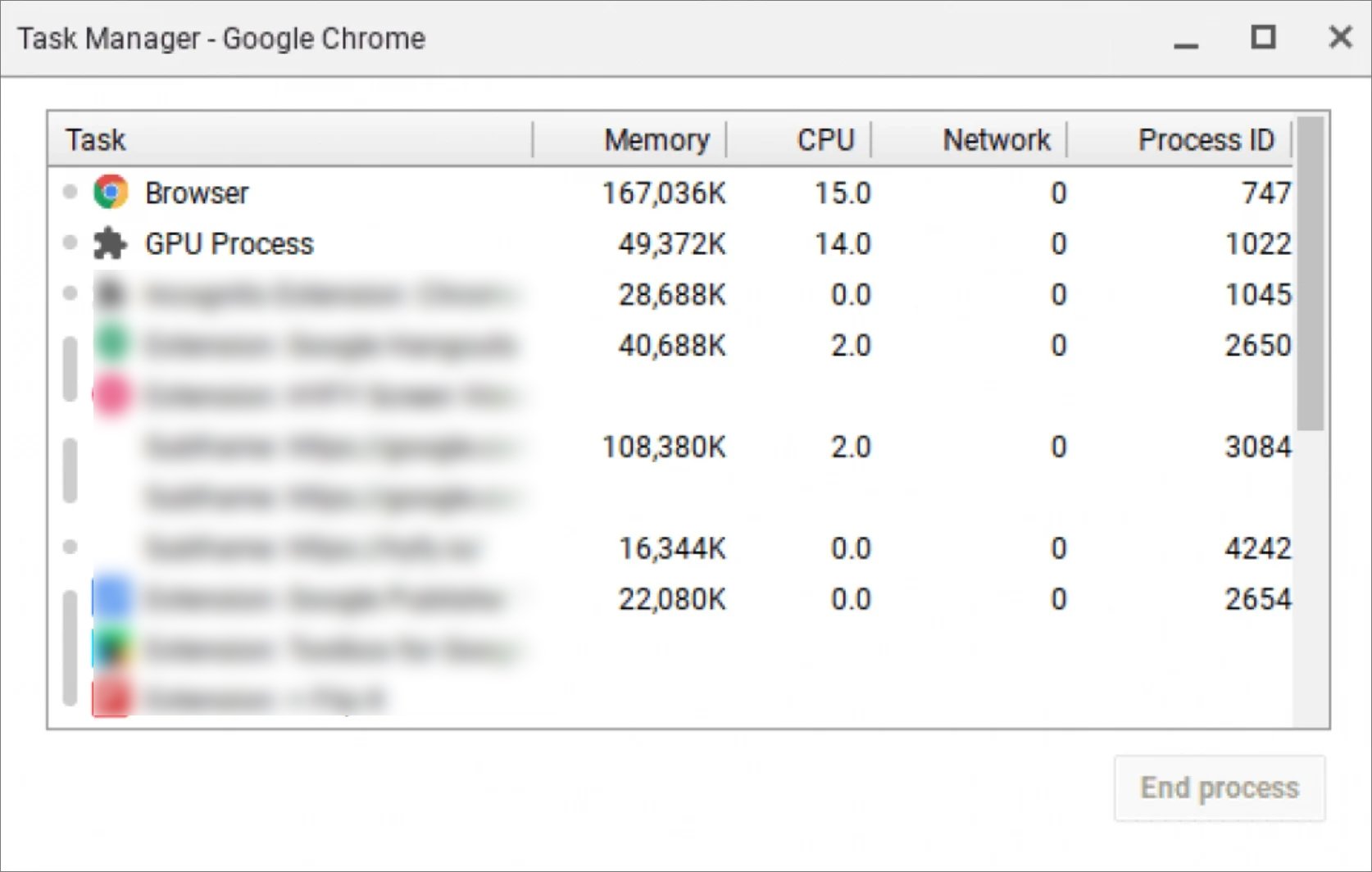
Task: Click the puzzle piece icon for GPU Process
Action: (x=111, y=243)
